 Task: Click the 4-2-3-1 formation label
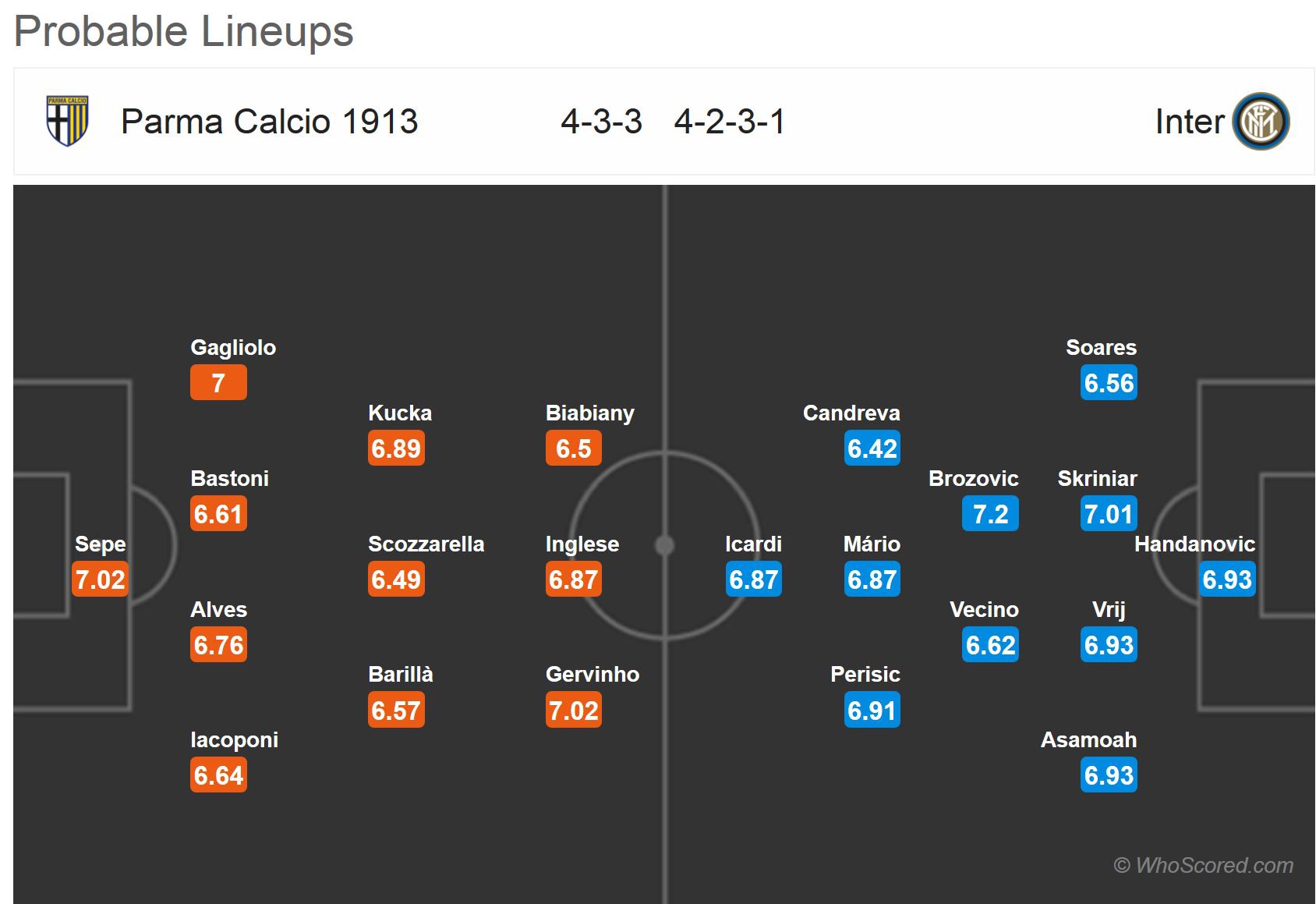point(730,122)
